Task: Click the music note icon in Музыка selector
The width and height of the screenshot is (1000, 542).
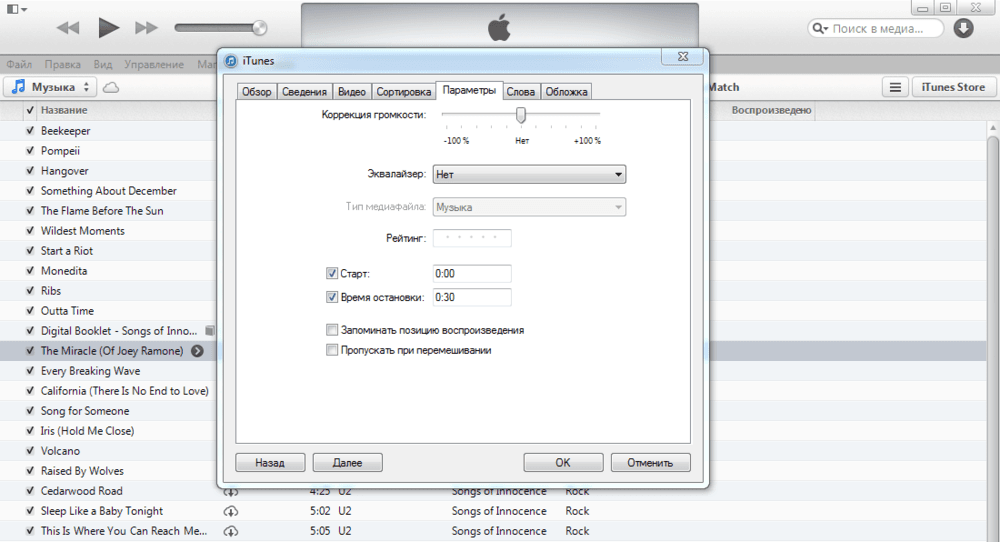Action: (18, 87)
